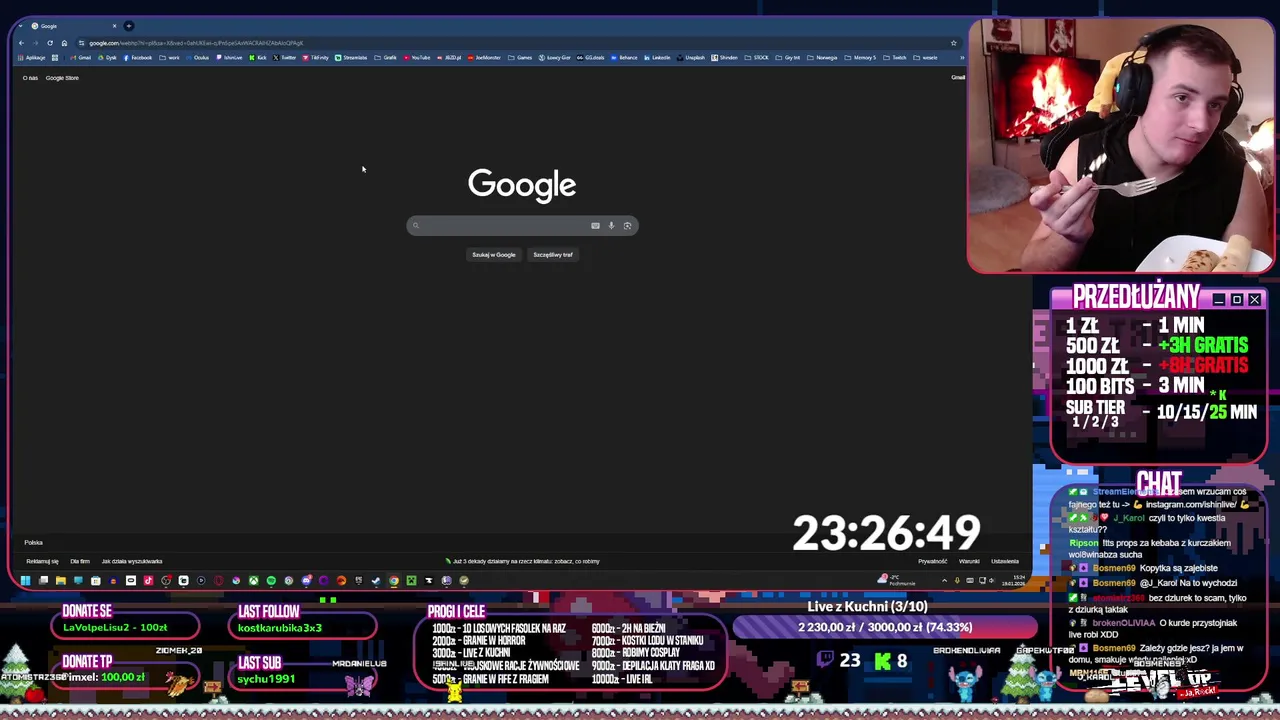The width and height of the screenshot is (1280, 720).
Task: Open the Twitter bookmark
Action: pyautogui.click(x=284, y=57)
